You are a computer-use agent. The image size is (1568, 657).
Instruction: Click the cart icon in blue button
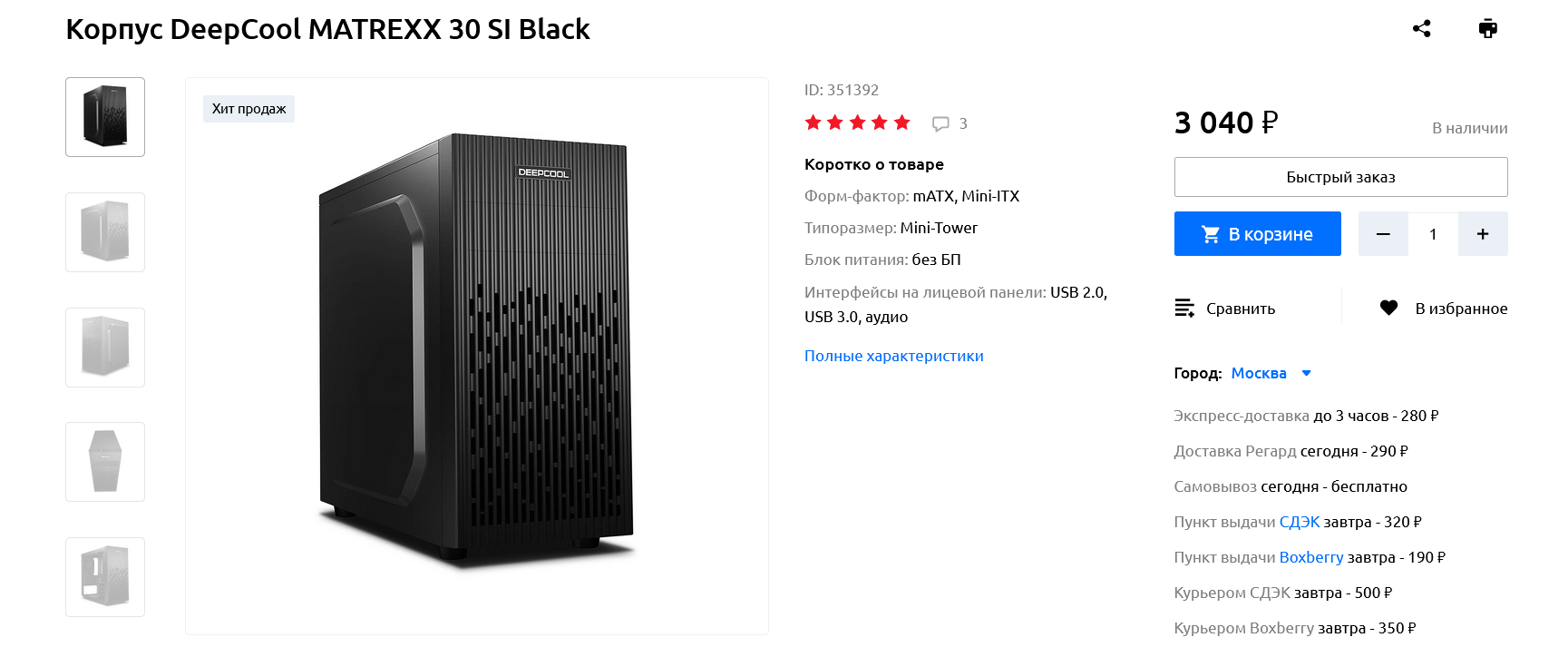(1210, 234)
